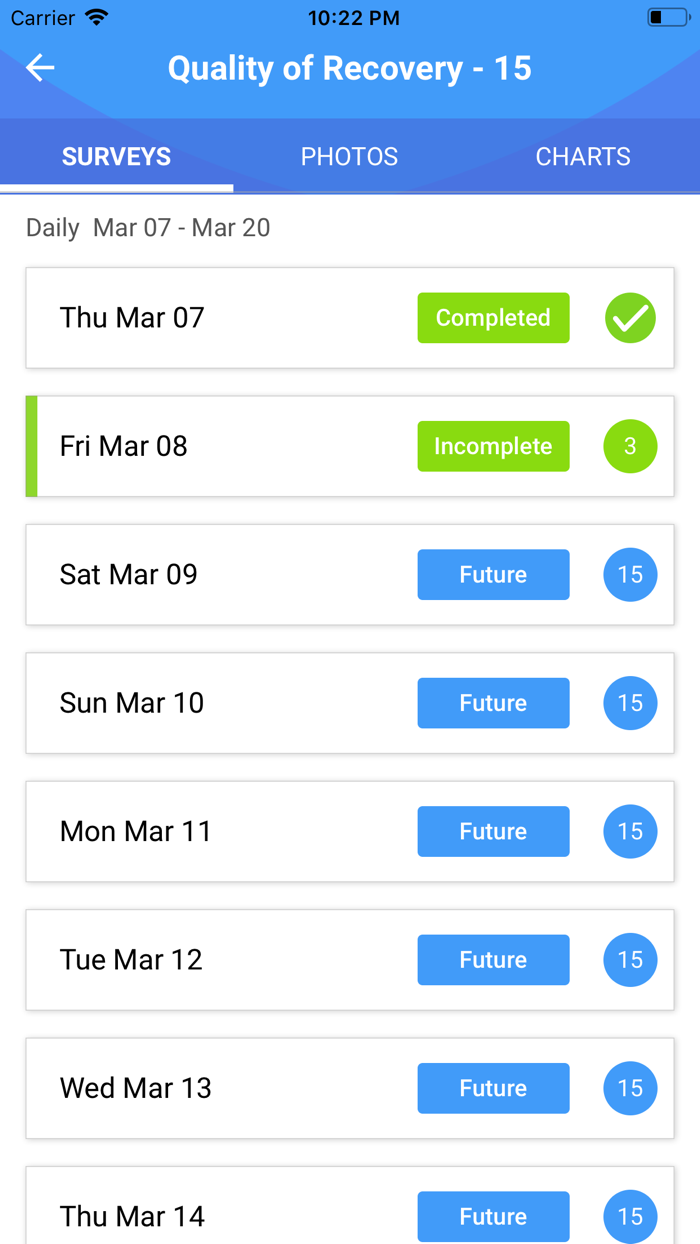
Task: Tap the battery indicator in status bar
Action: point(667,18)
